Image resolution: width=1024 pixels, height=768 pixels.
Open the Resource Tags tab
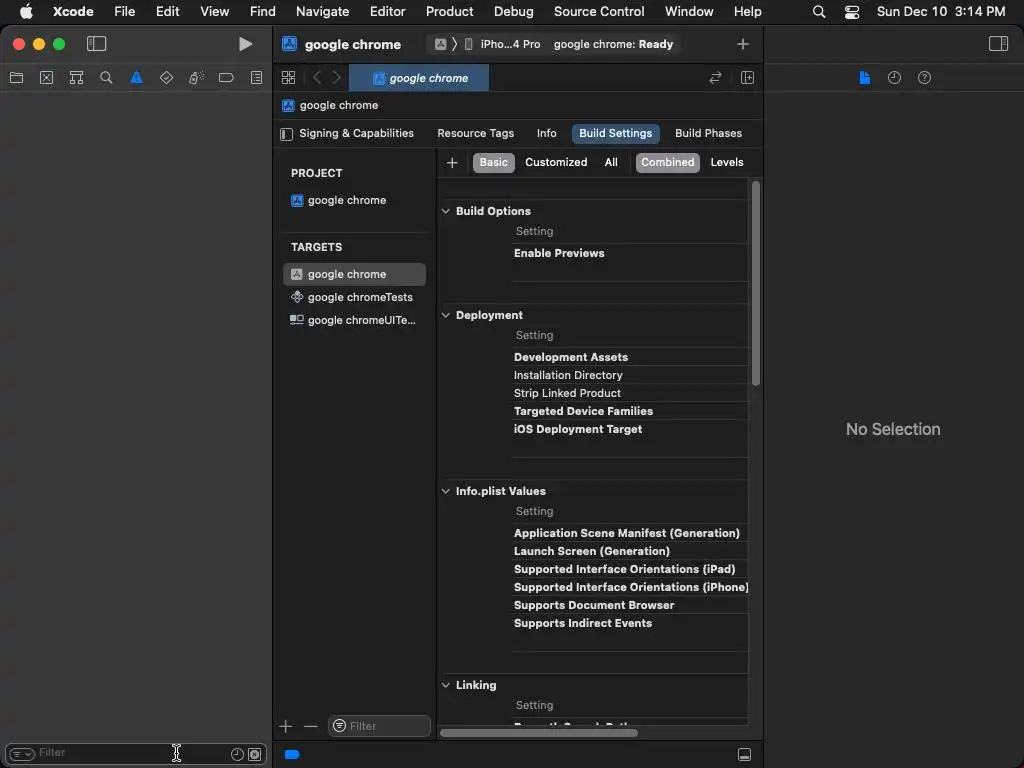(475, 133)
